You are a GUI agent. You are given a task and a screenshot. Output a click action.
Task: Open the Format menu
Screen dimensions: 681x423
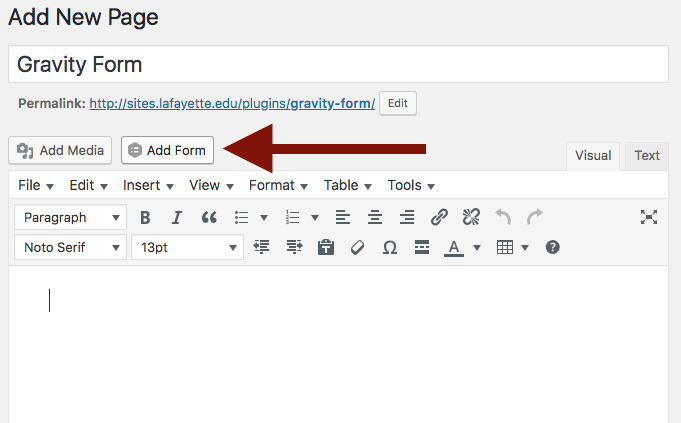278,185
